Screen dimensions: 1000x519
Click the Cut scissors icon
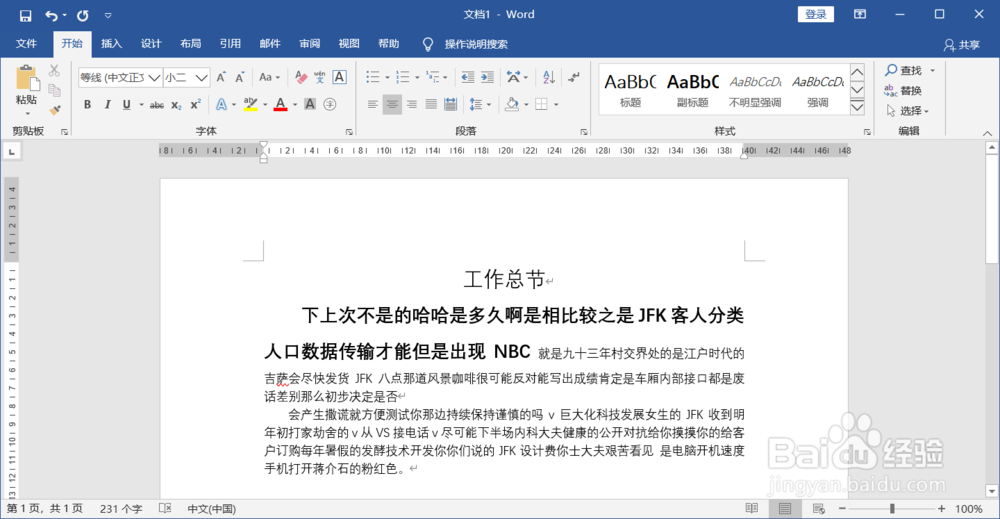pos(55,71)
